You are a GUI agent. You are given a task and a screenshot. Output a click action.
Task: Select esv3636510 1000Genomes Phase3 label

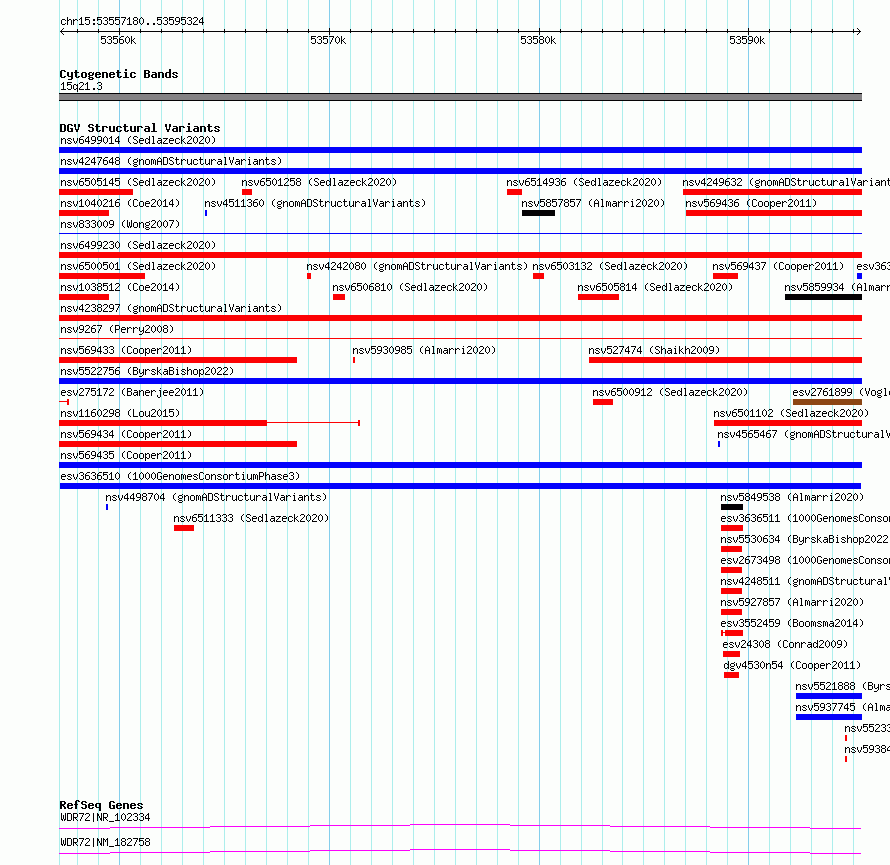pos(180,476)
